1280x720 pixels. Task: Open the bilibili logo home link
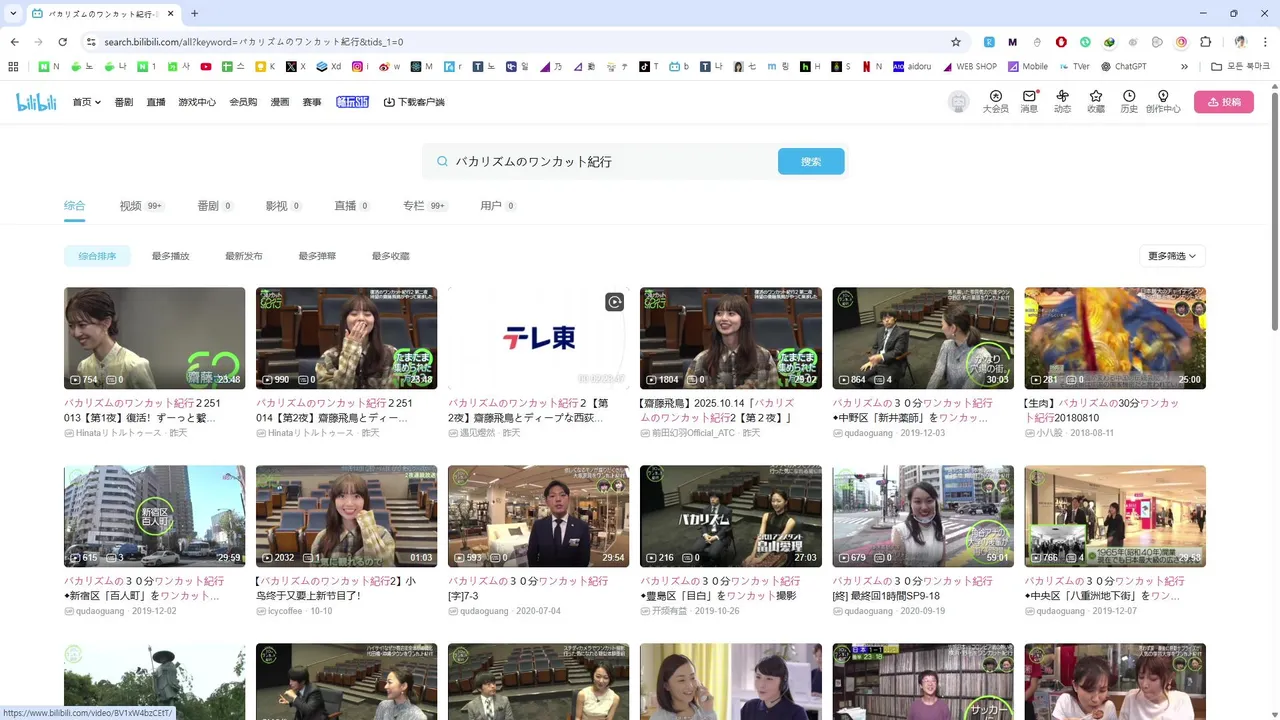[36, 102]
